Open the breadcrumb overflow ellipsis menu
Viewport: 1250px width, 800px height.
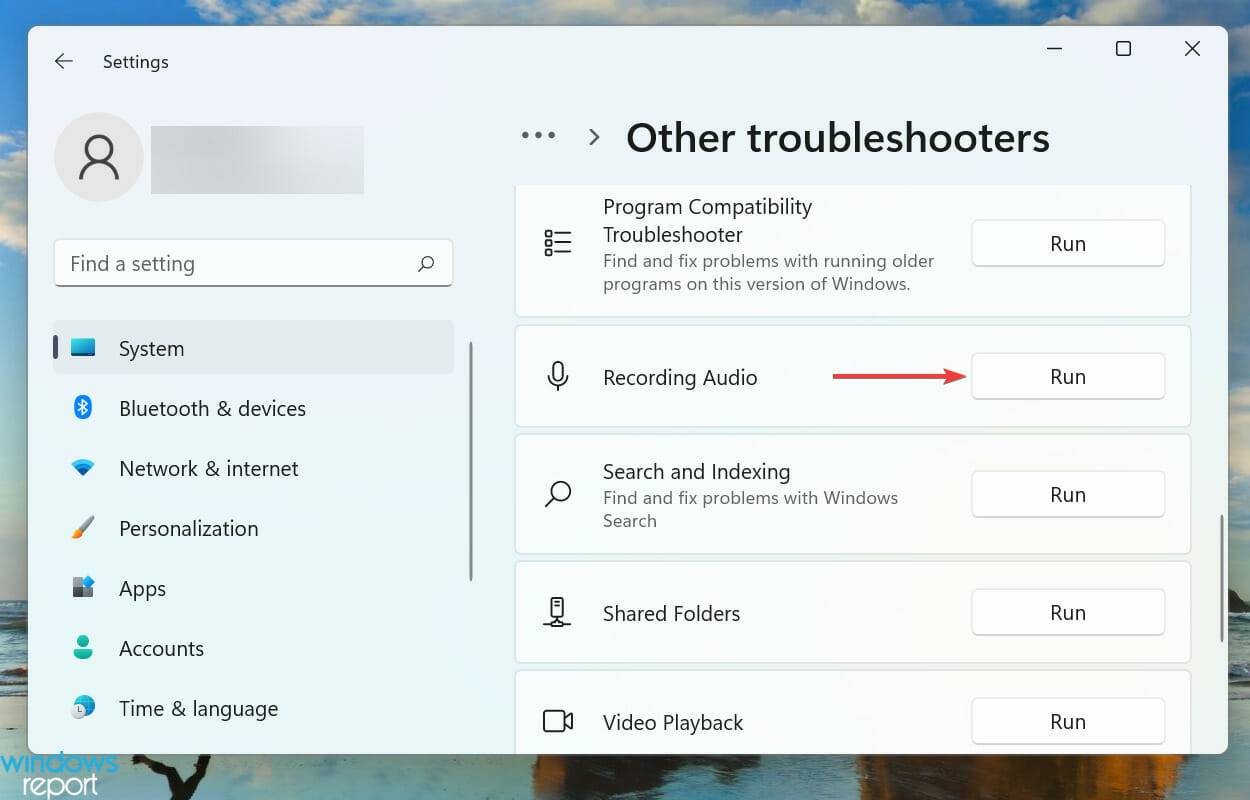click(x=538, y=134)
